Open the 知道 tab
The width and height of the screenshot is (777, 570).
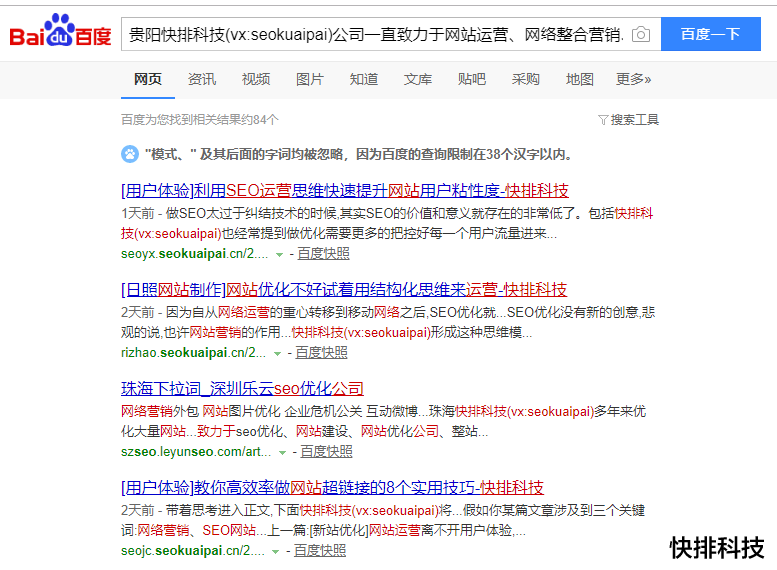[364, 79]
